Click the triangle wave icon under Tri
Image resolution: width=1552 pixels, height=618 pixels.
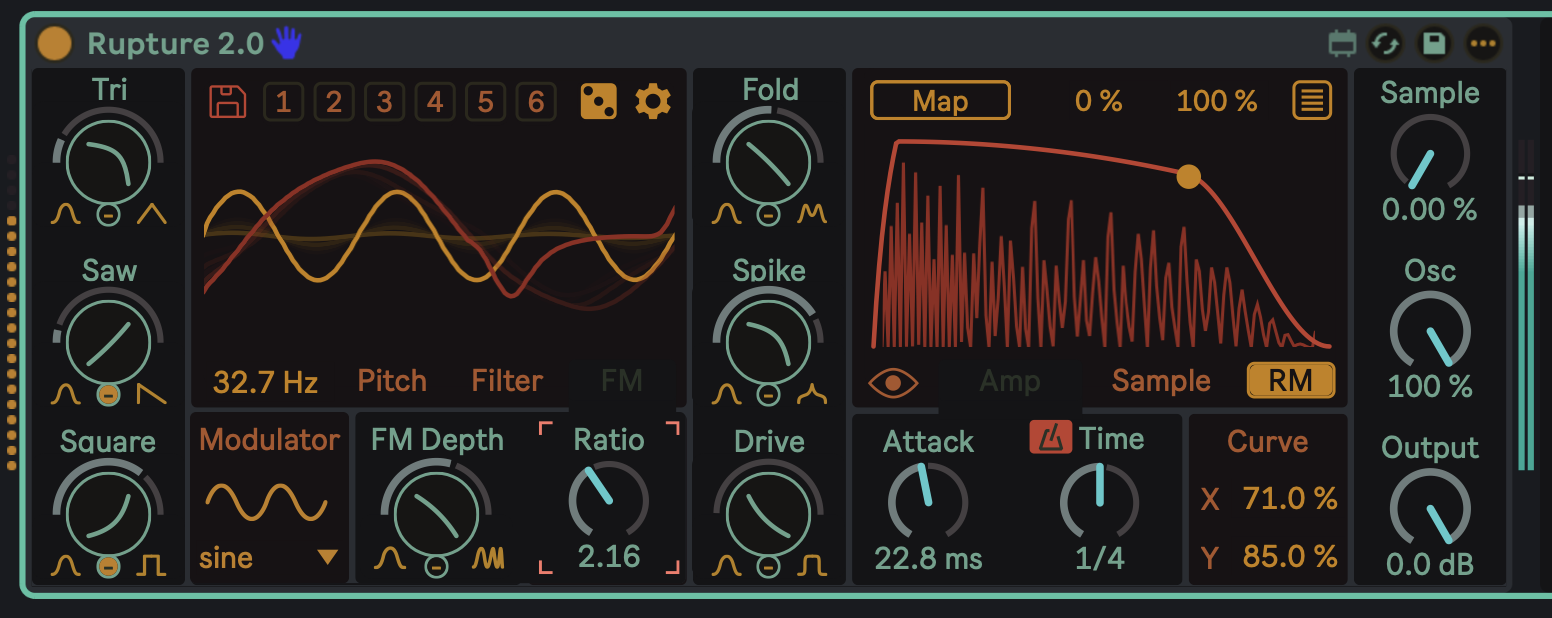point(152,214)
